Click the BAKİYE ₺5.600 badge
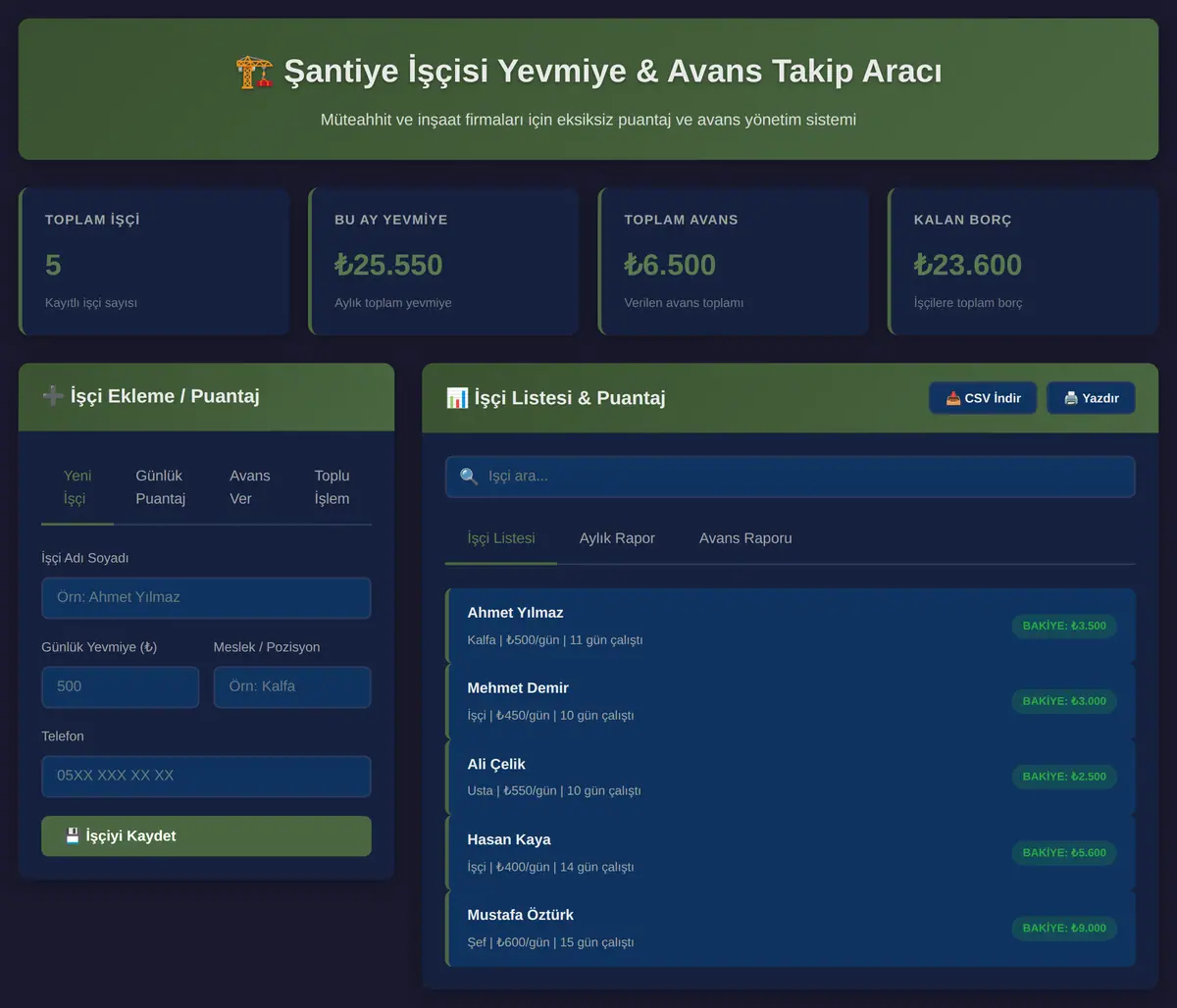1177x1008 pixels. 1064,852
